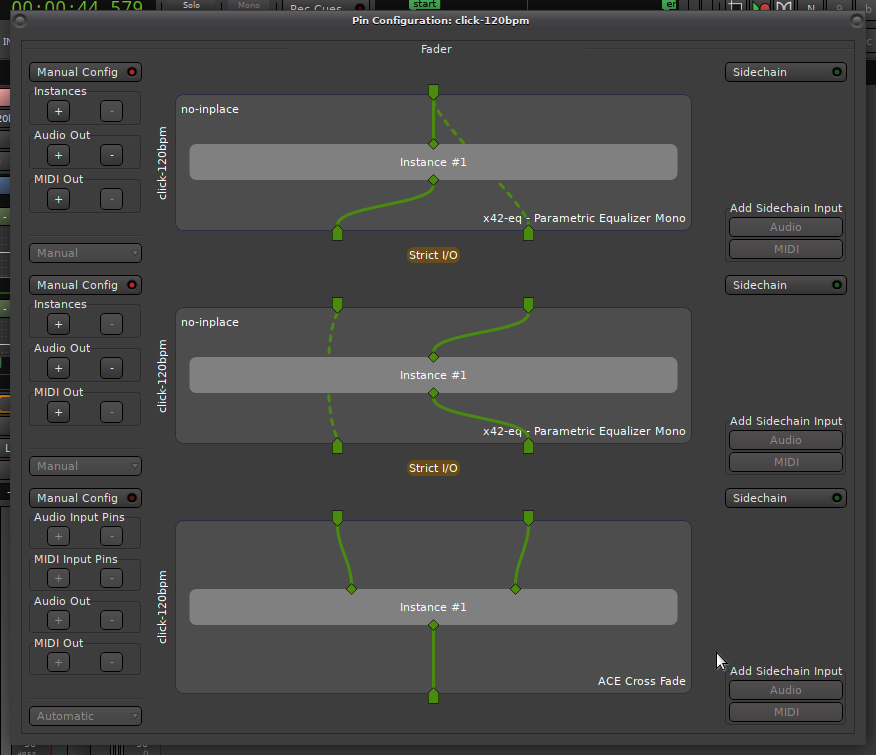
Task: Select Instance #1 box of ACE Cross Fade
Action: point(433,607)
